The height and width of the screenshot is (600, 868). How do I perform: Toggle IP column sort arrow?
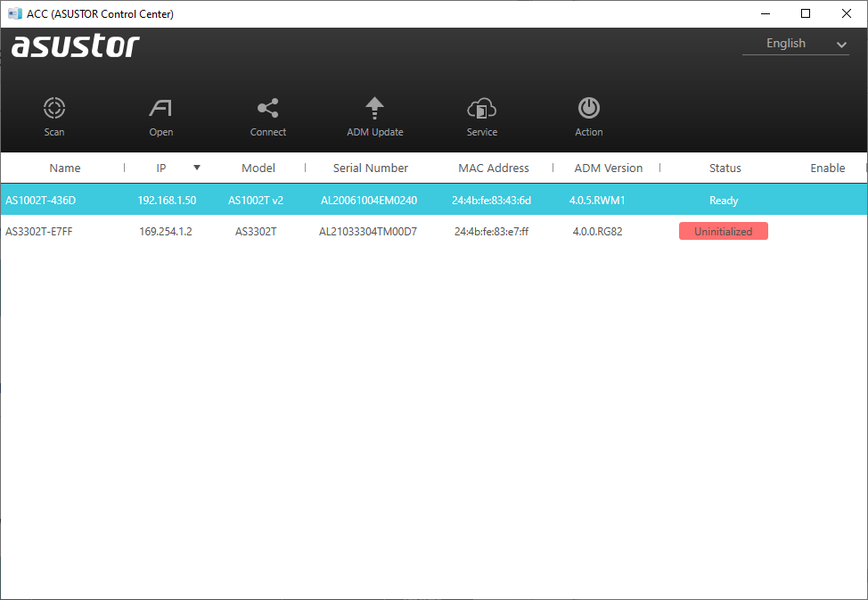pyautogui.click(x=197, y=167)
